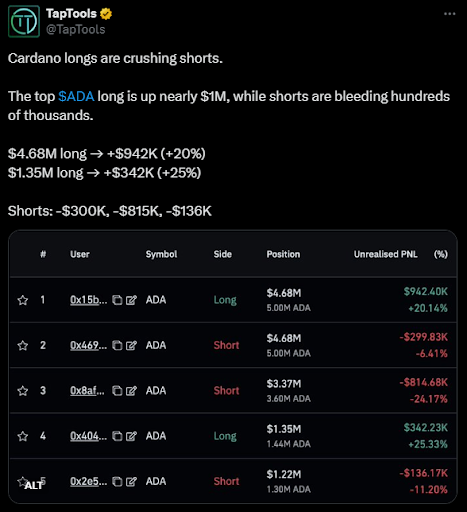Sort by Unrealised PNL column header

385,254
